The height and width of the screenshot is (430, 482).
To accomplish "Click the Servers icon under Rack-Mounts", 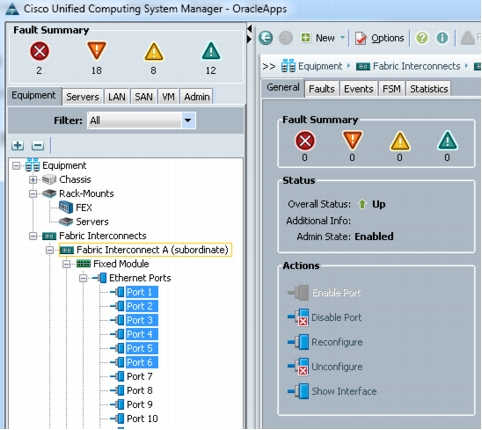I will (x=66, y=221).
